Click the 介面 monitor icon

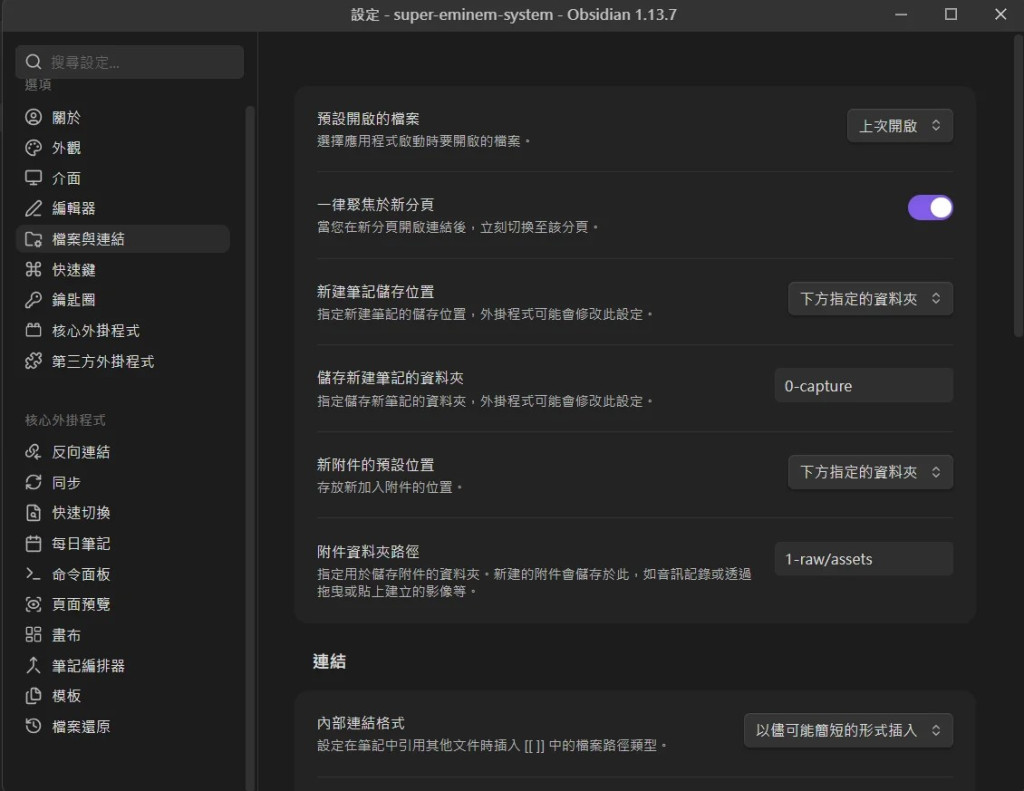[x=33, y=178]
